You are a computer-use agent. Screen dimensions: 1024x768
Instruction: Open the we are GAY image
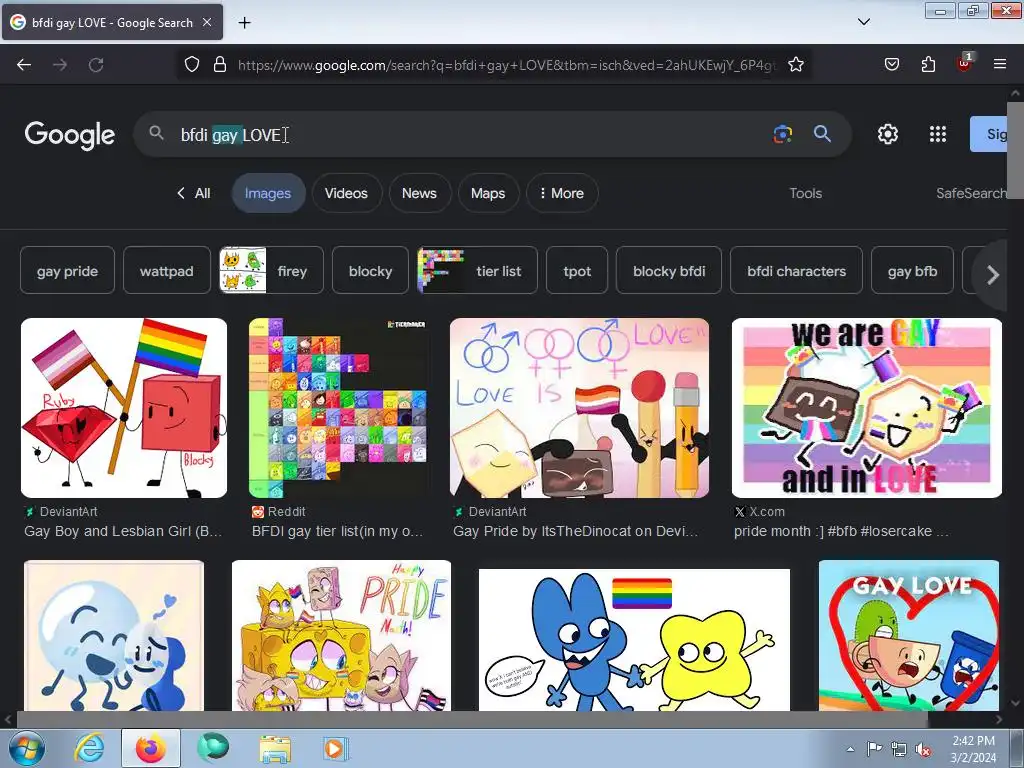pos(867,408)
